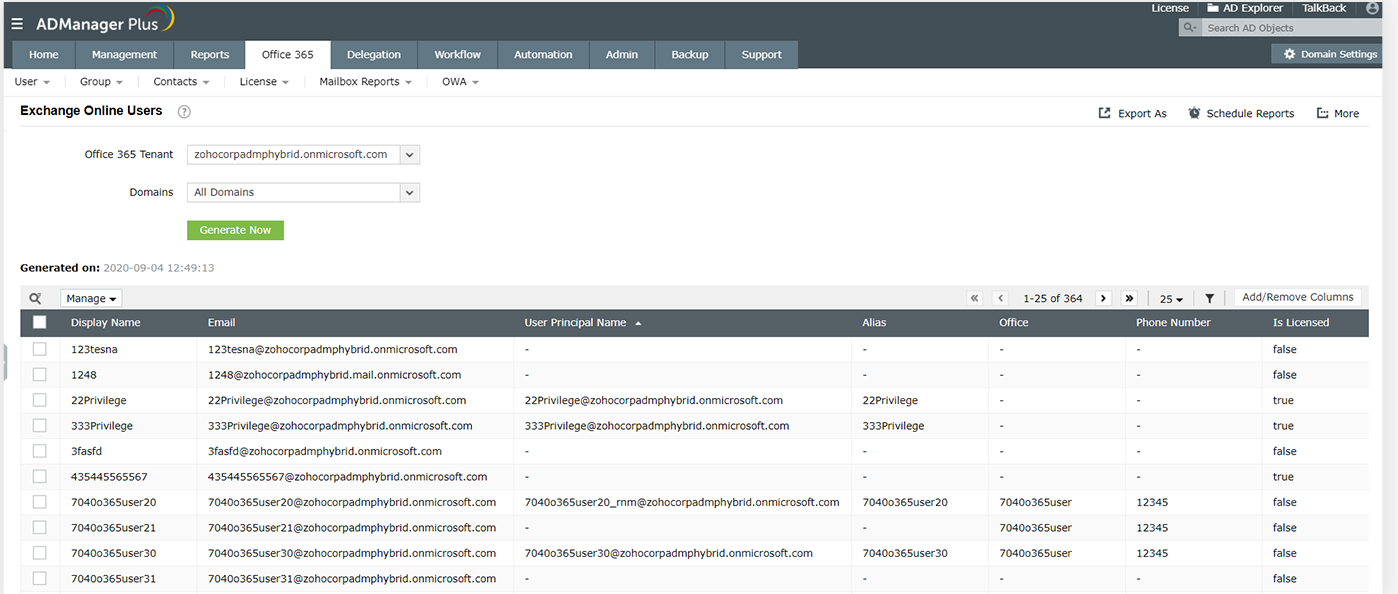Open the filter funnel icon
Image resolution: width=1398 pixels, height=594 pixels.
1209,298
